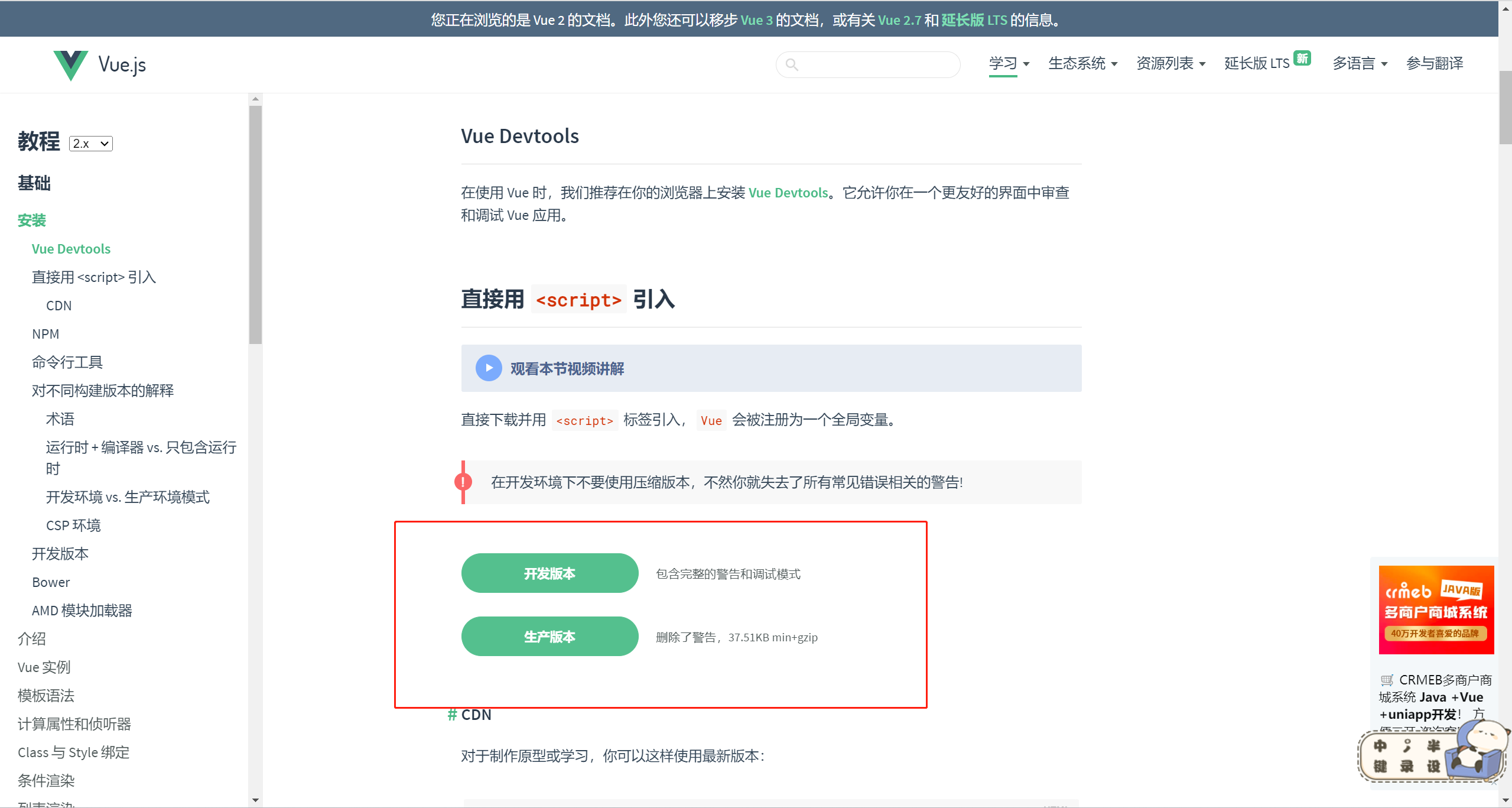The width and height of the screenshot is (1512, 808).
Task: Select 安装 in the sidebar
Action: point(32,220)
